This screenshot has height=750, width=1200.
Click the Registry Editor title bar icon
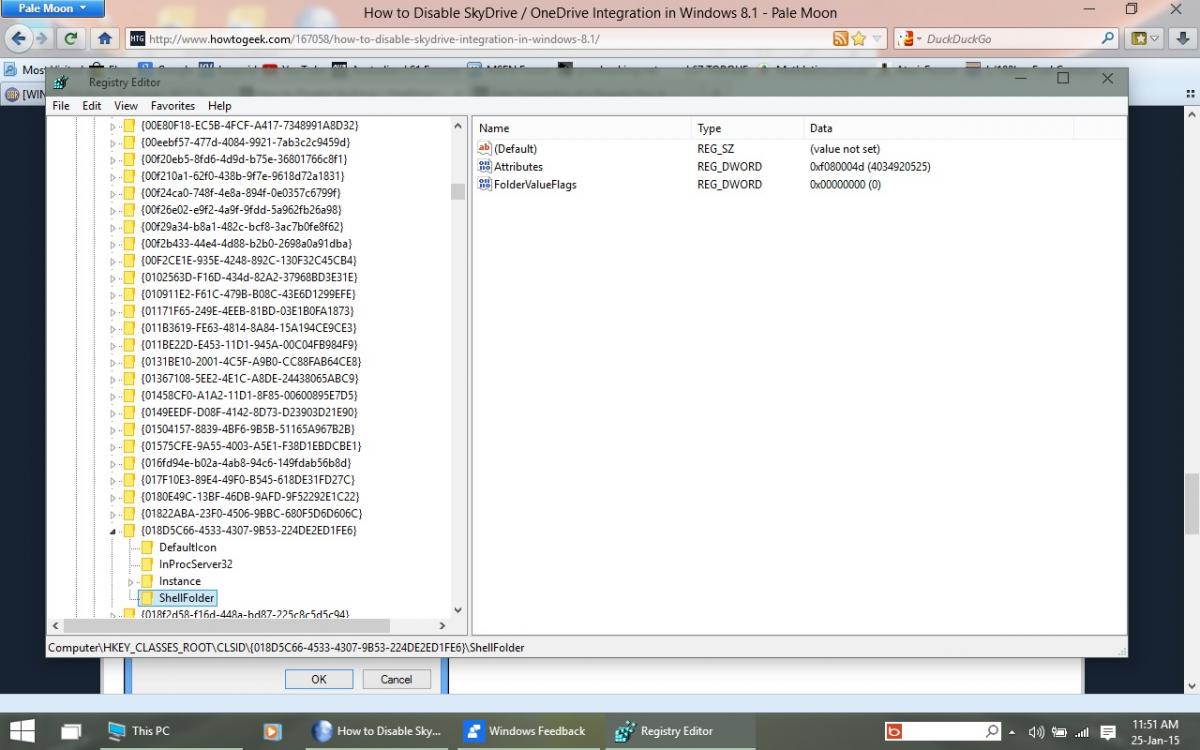pos(62,82)
